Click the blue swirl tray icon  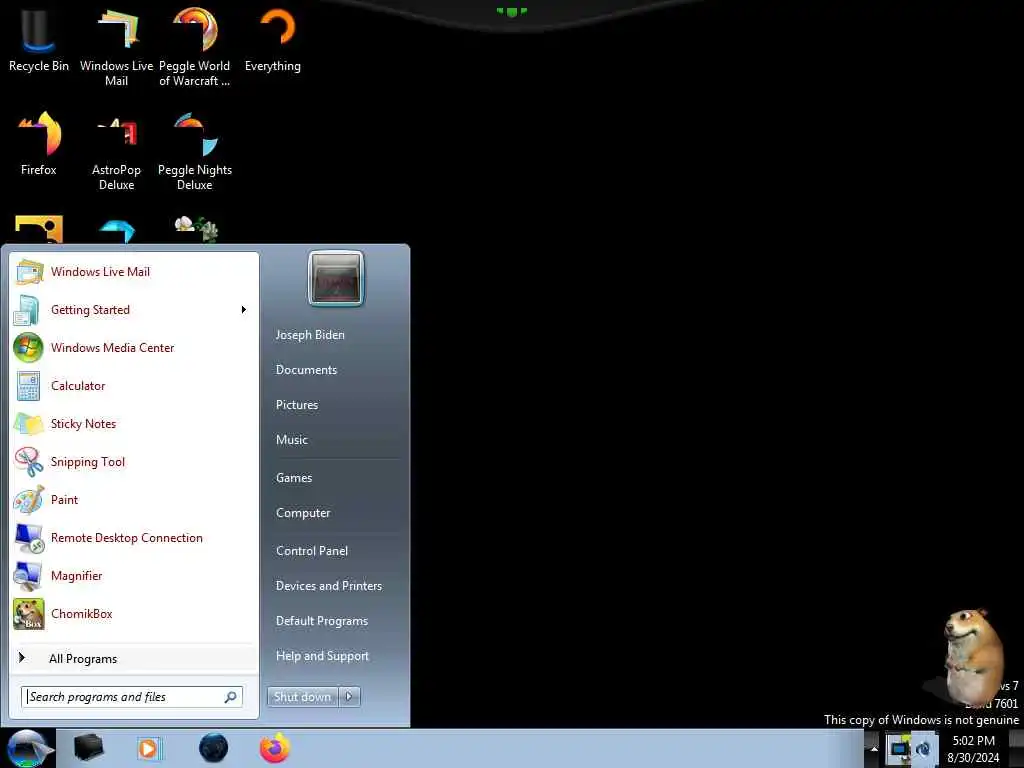tap(923, 748)
